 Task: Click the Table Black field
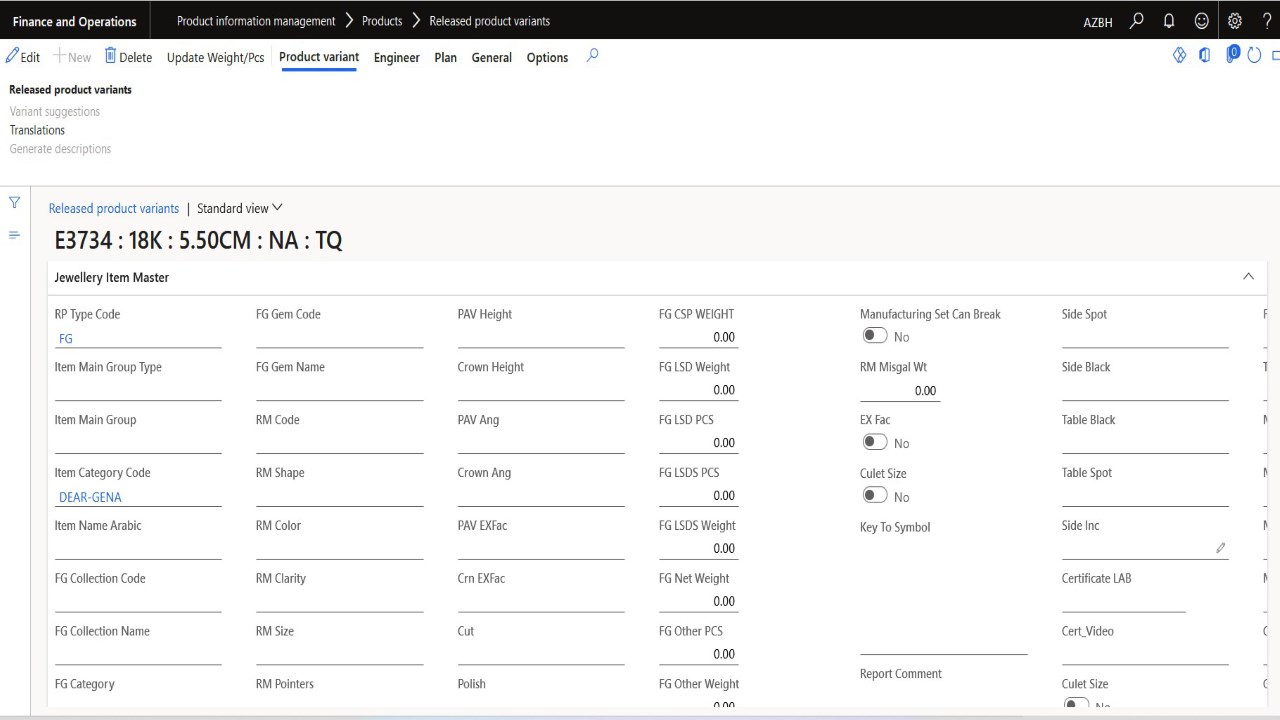(x=1145, y=443)
